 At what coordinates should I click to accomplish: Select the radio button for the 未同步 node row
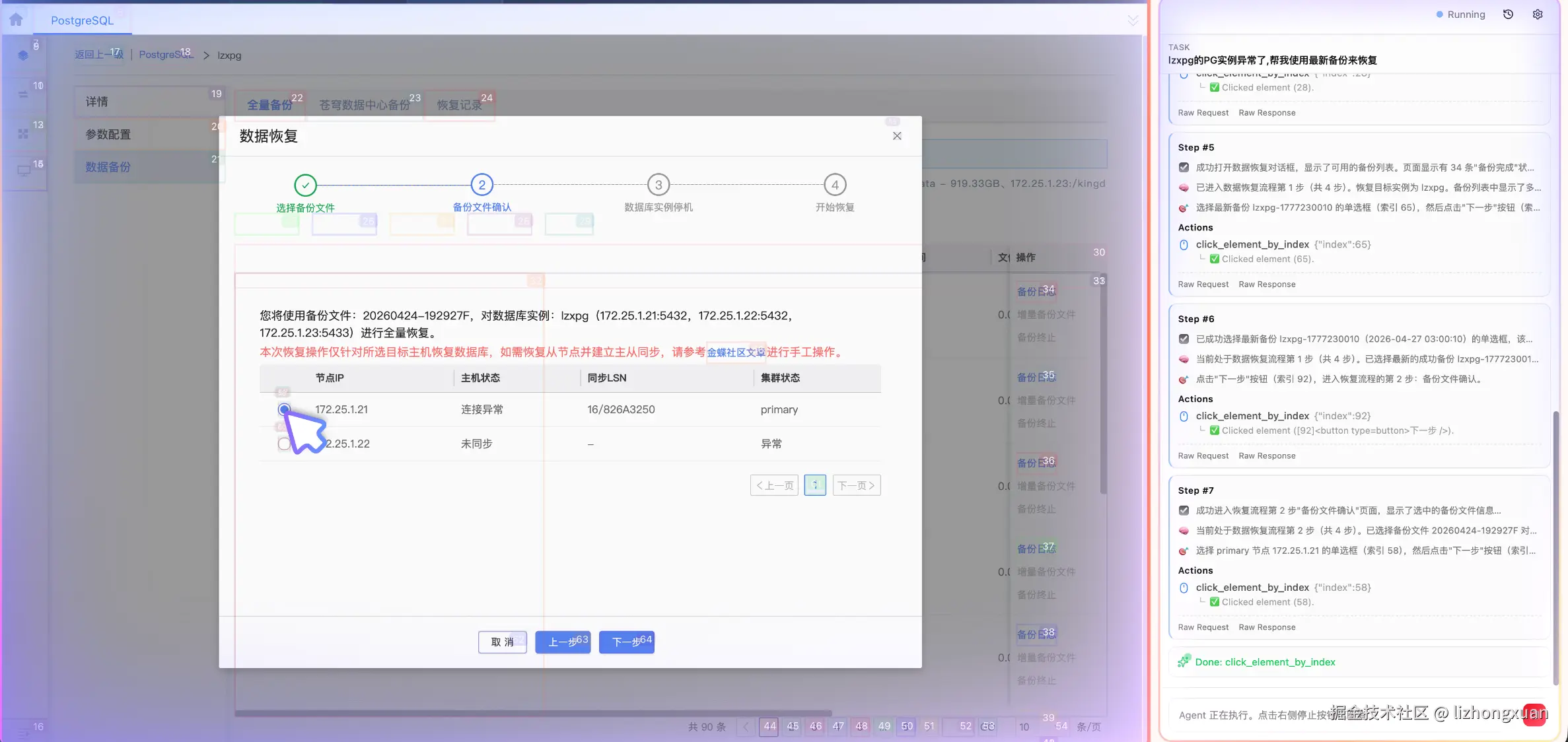point(284,444)
